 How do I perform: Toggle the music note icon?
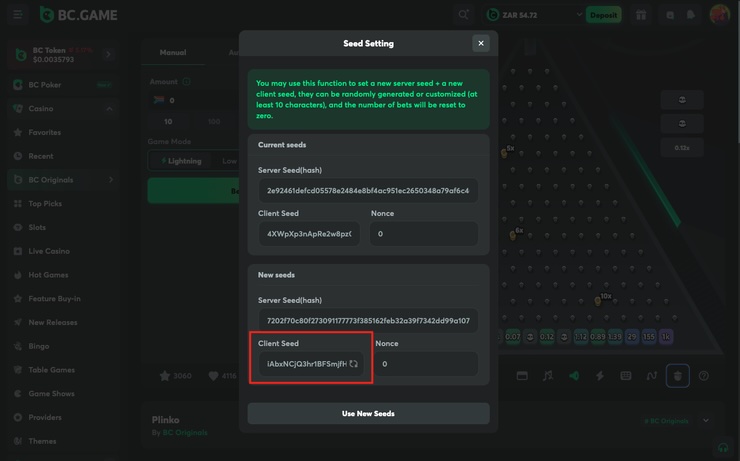[548, 376]
